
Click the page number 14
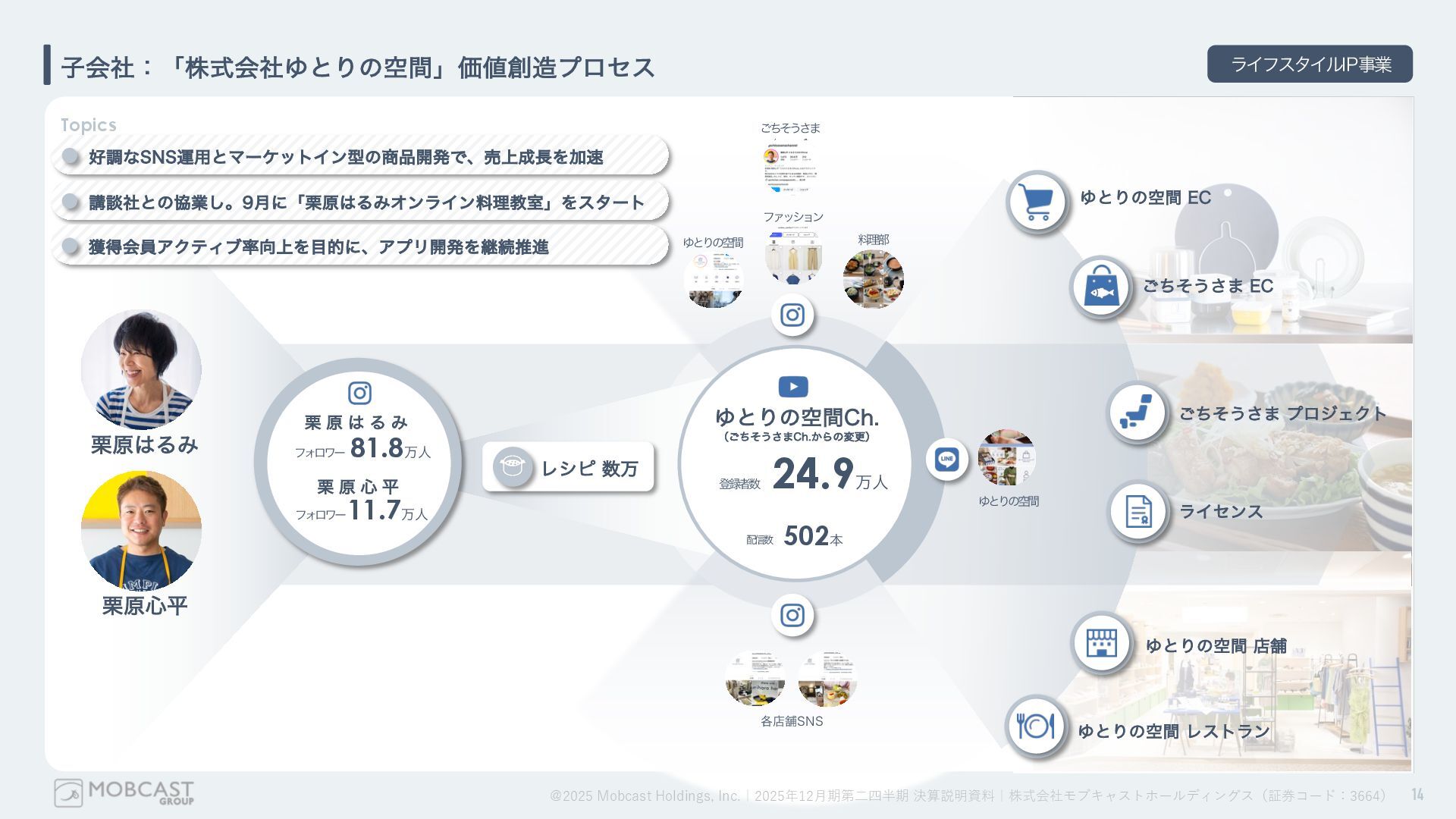[1417, 795]
